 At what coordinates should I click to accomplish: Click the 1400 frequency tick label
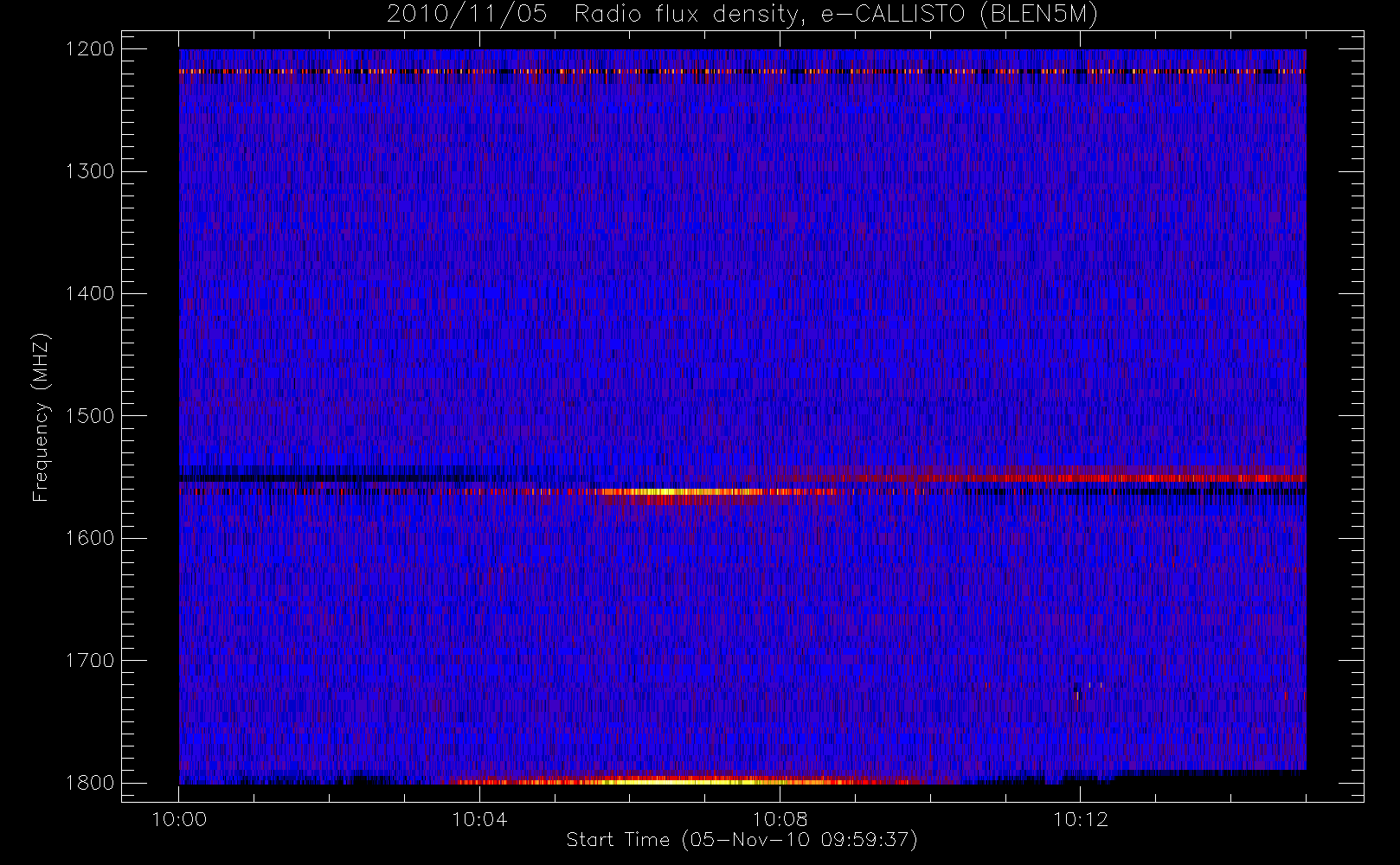(x=90, y=294)
